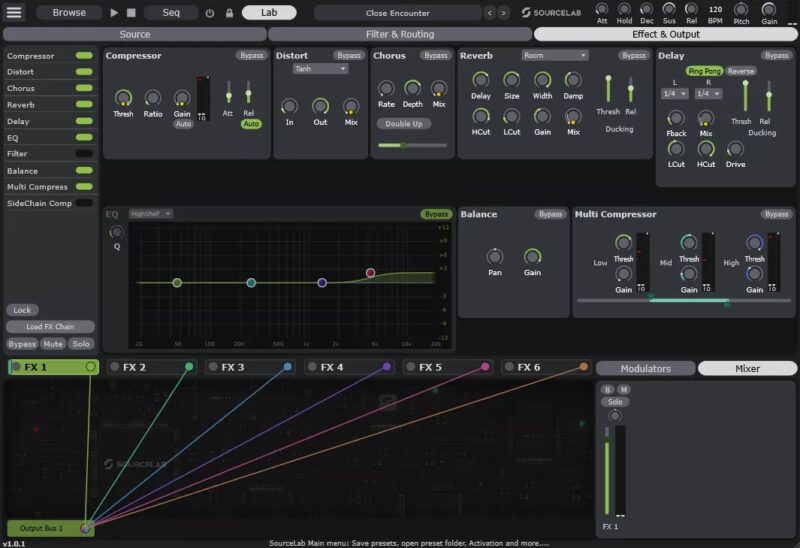Open the Seq view
This screenshot has width=800, height=548.
(171, 12)
